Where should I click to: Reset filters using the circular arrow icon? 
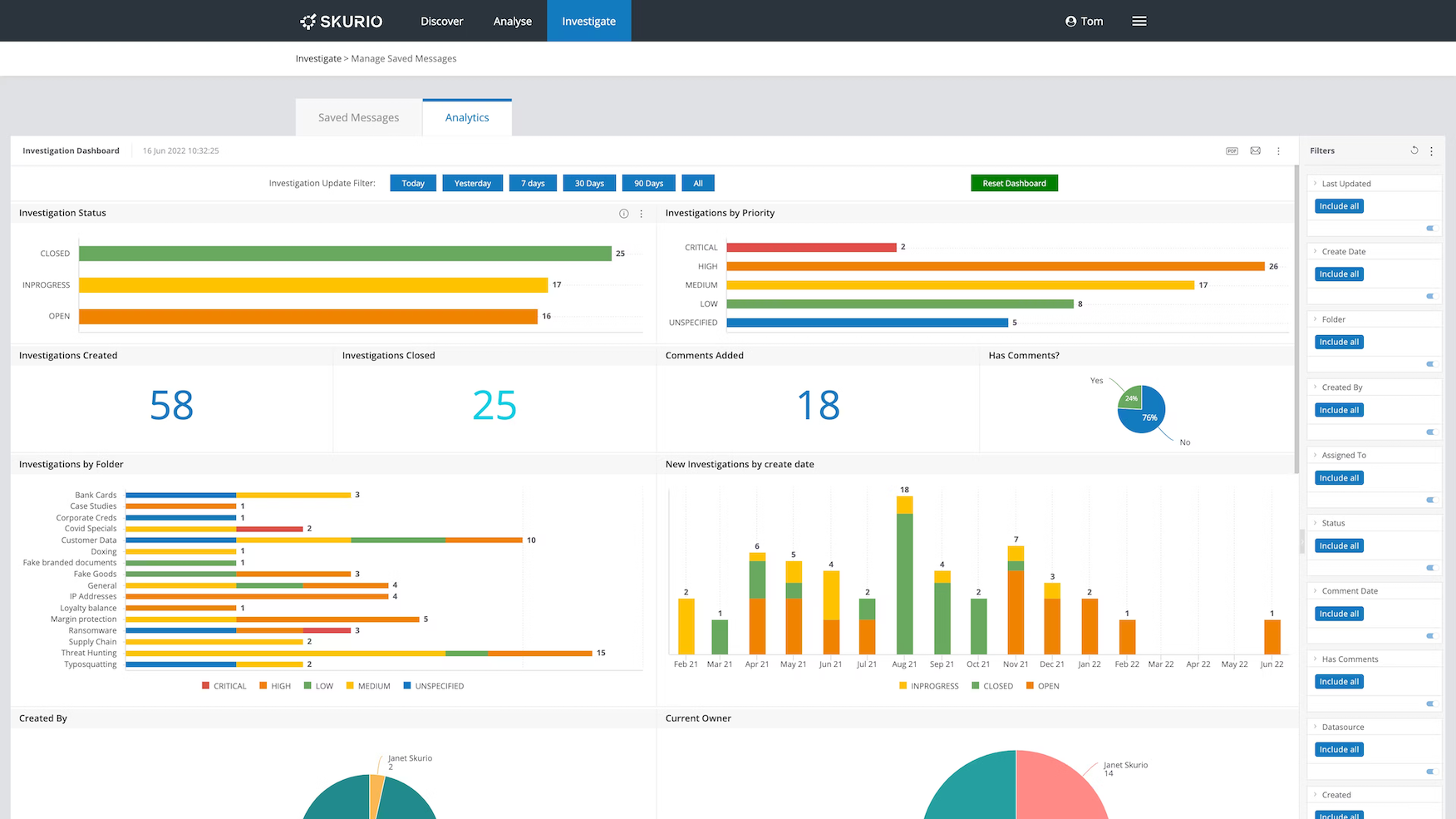(1414, 150)
